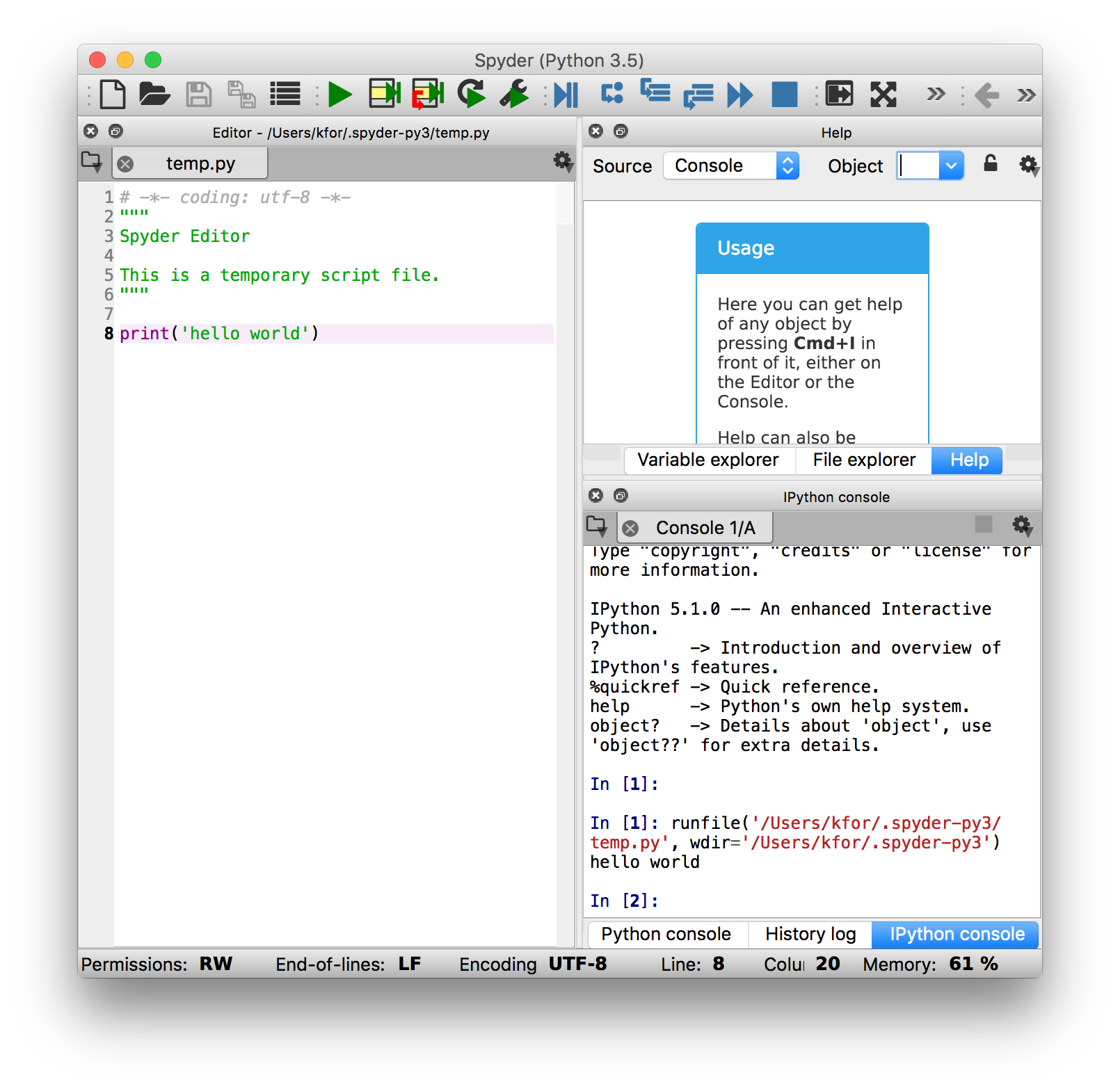This screenshot has width=1120, height=1089.
Task: Switch to History log tab
Action: click(810, 934)
